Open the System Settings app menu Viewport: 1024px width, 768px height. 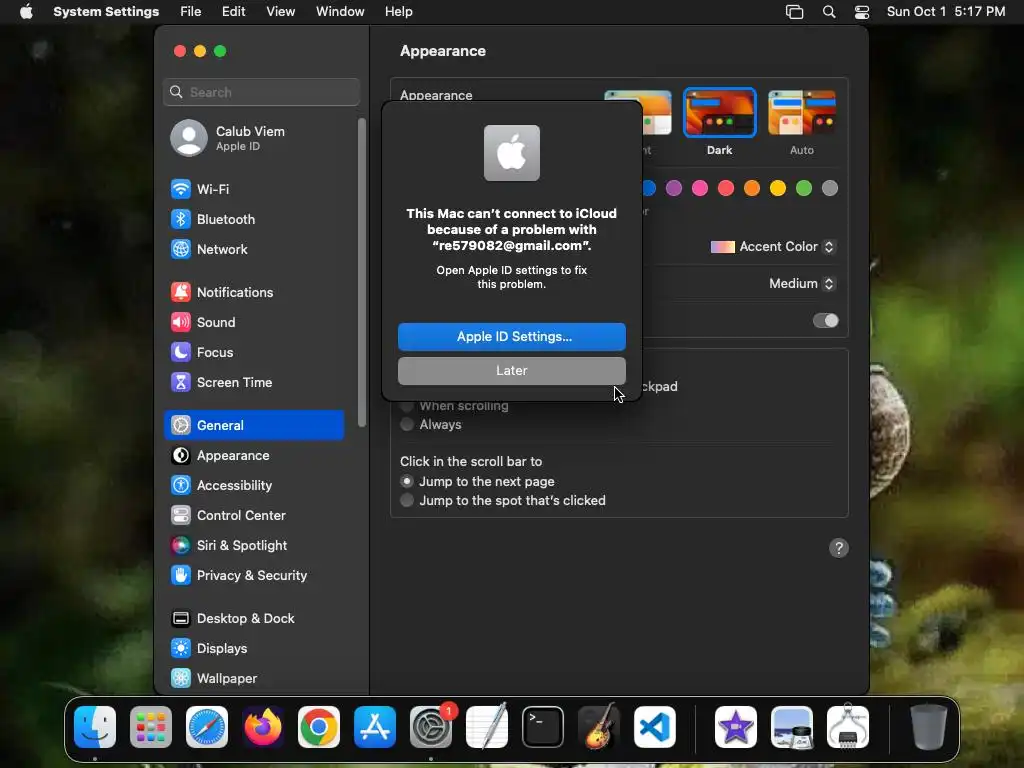pos(106,12)
